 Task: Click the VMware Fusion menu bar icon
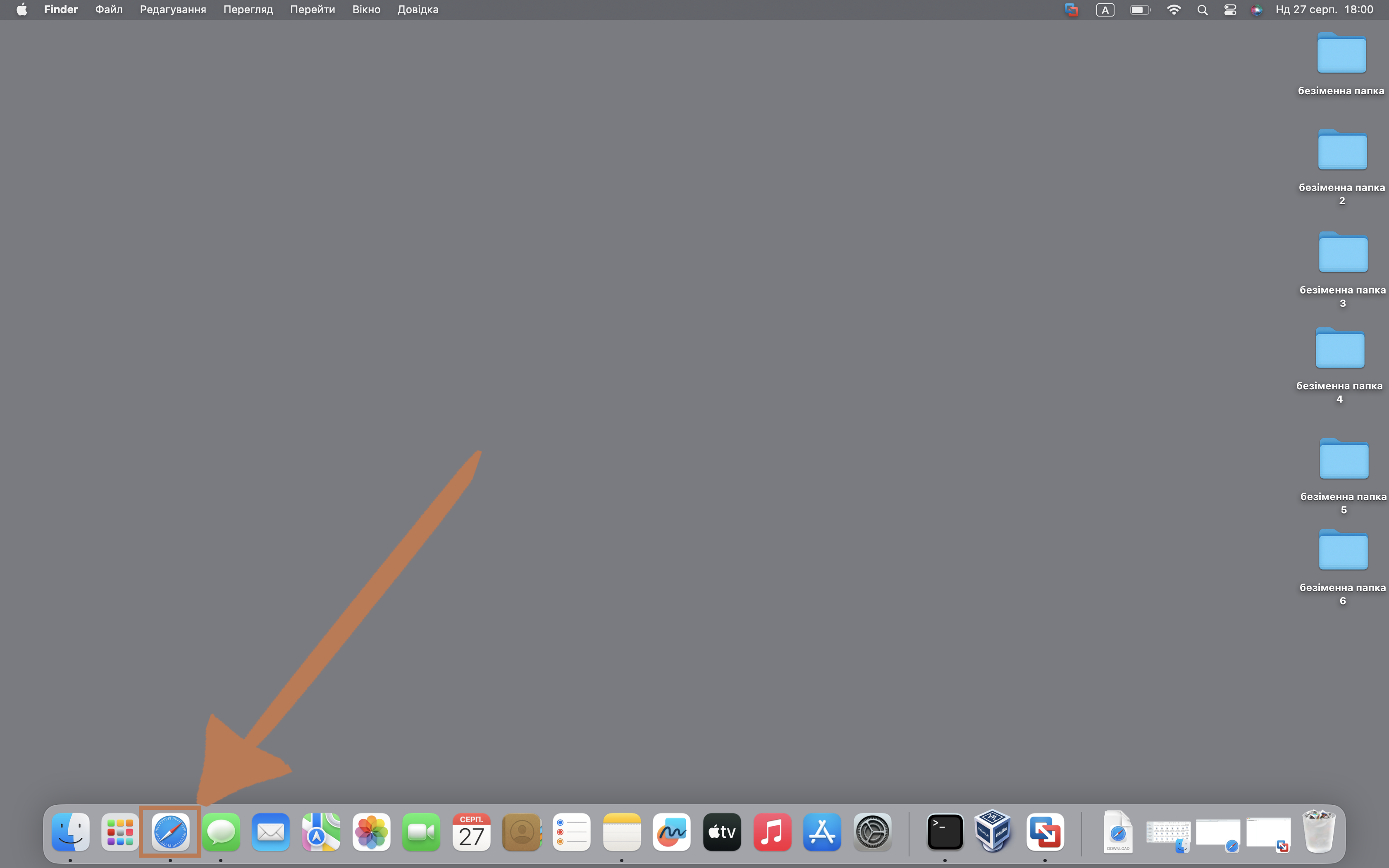coord(1071,10)
